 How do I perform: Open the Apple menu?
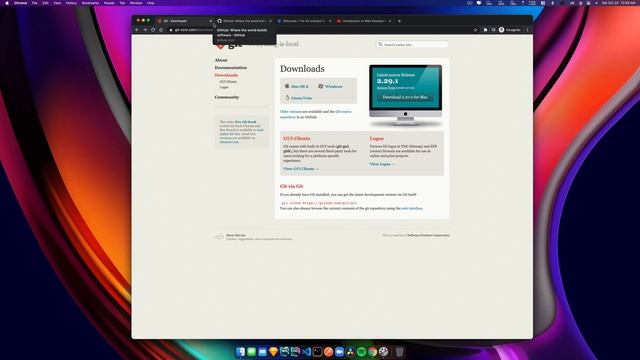[7, 3]
